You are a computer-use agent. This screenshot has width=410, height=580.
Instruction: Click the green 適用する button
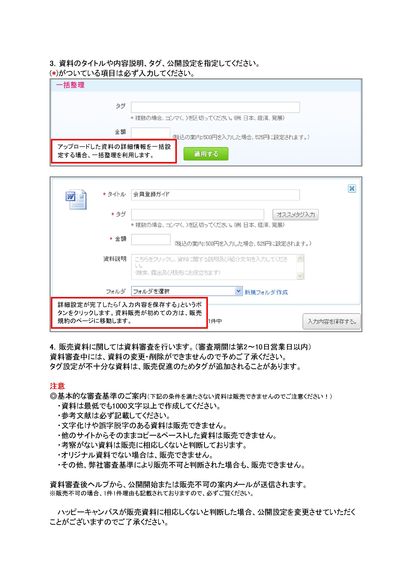tap(206, 154)
